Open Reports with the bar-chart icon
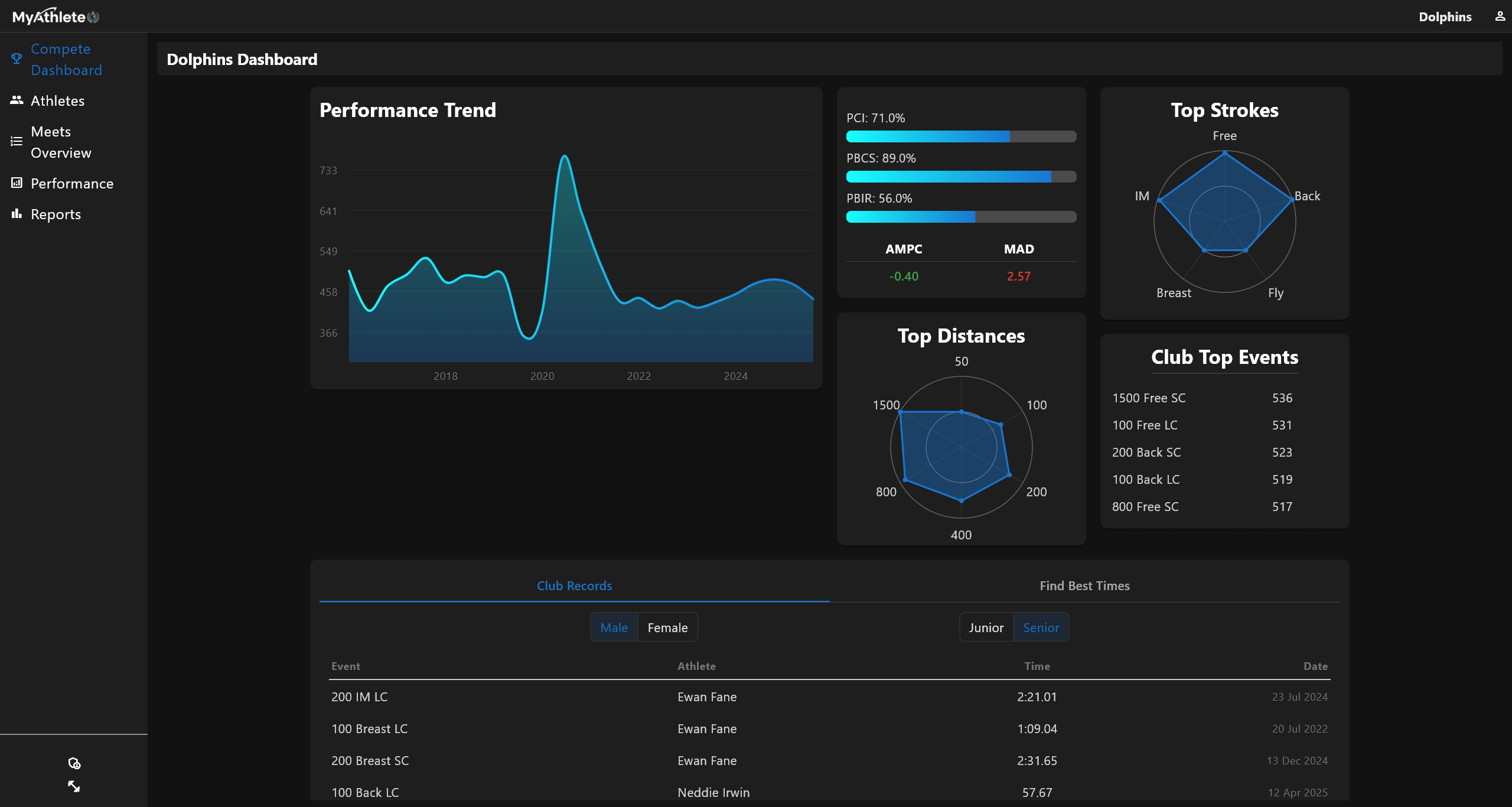This screenshot has height=807, width=1512. (x=16, y=214)
